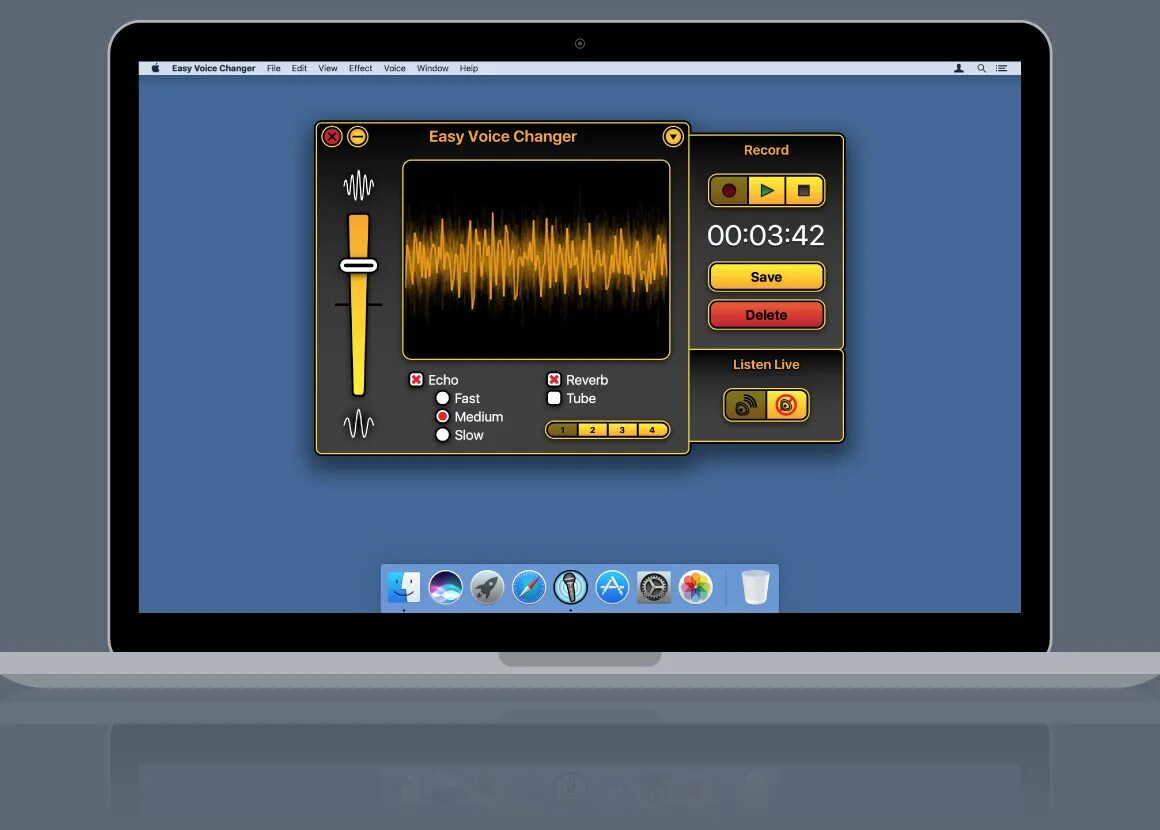Screen dimensions: 1160x830
Task: Open the Easy Voice Changer app menu
Action: tap(214, 68)
